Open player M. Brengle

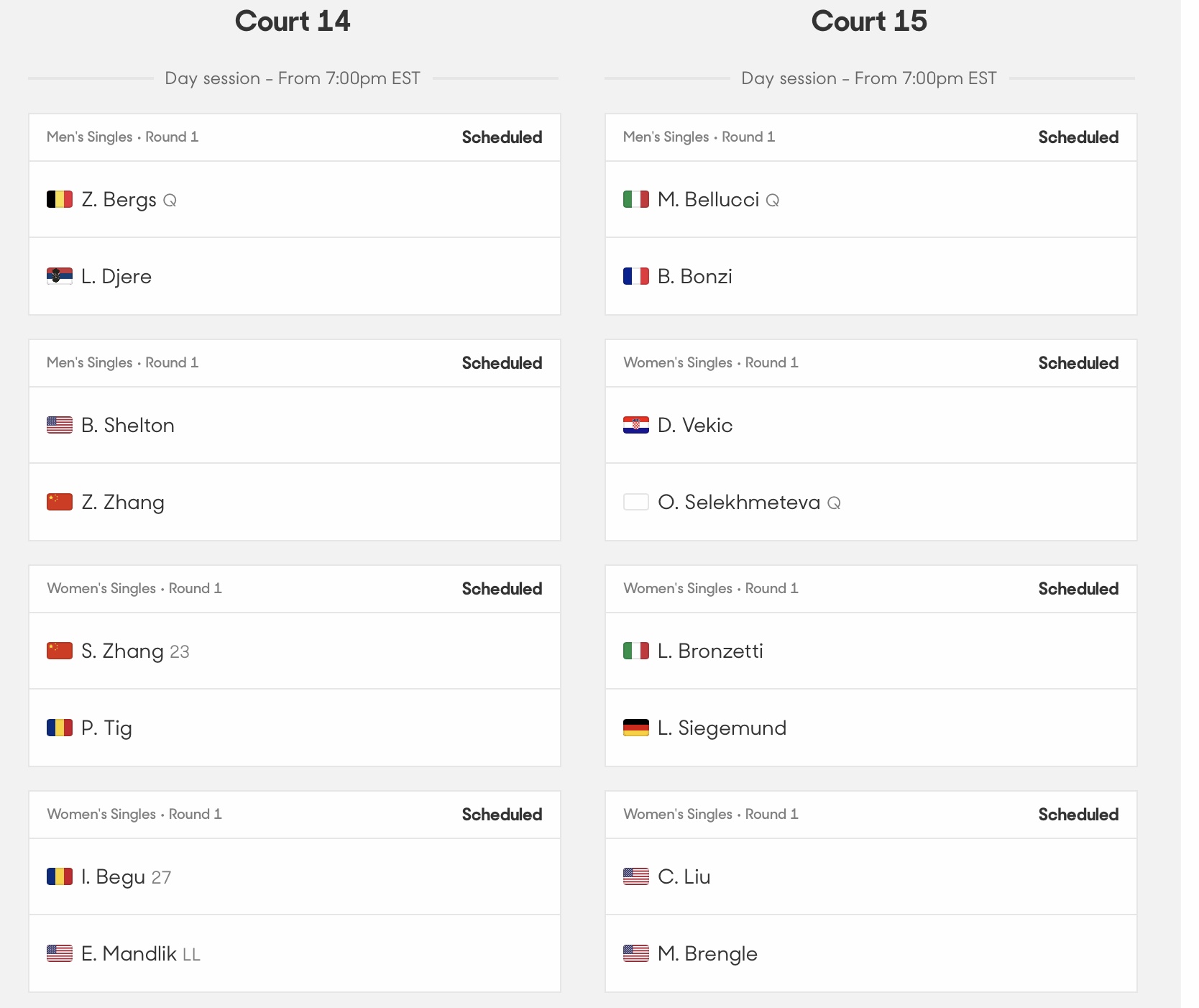click(708, 953)
